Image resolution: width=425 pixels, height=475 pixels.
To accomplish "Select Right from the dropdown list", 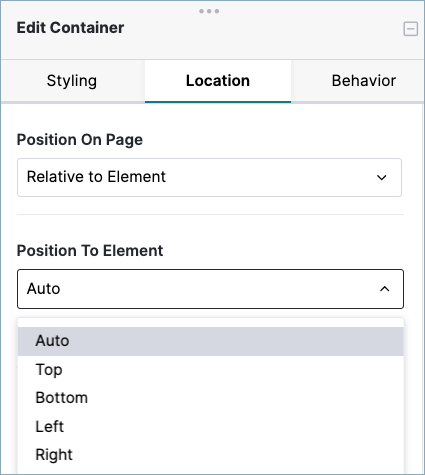I will click(211, 455).
